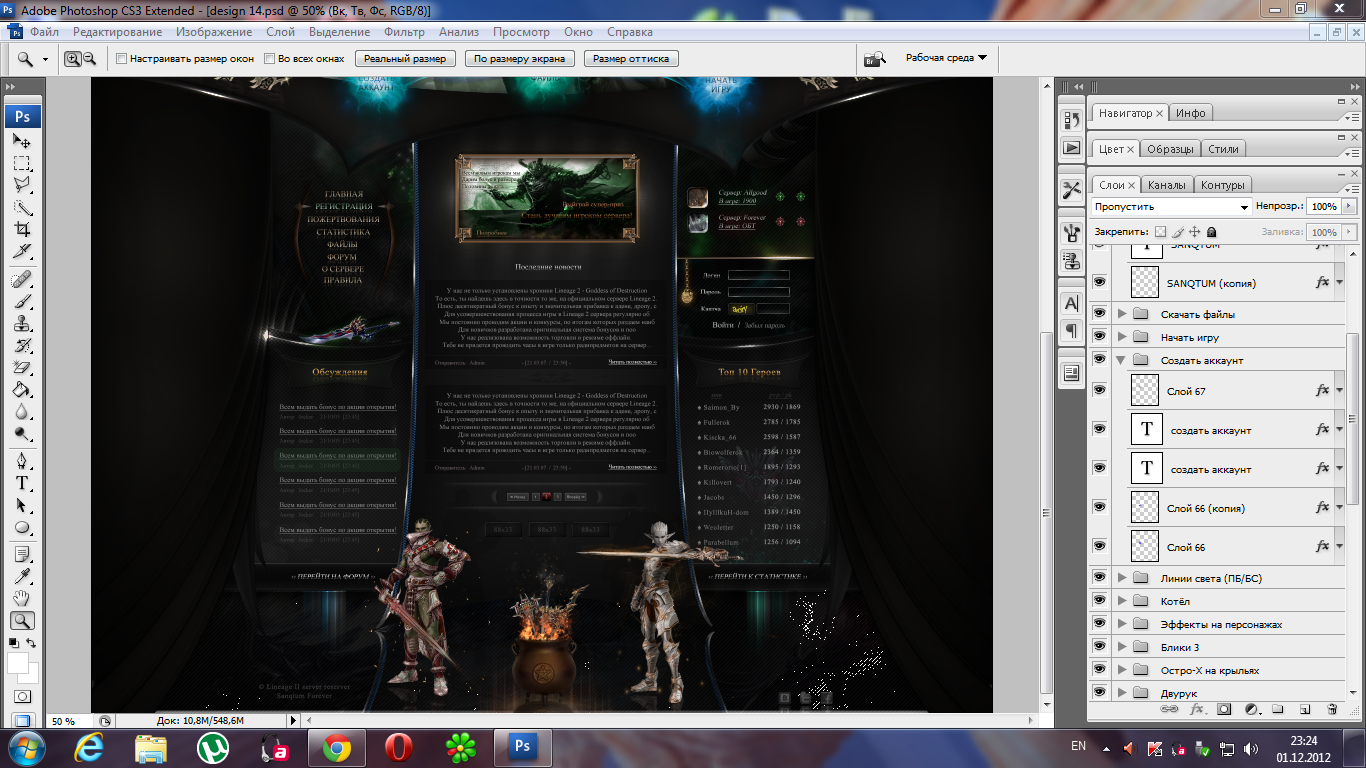Enable 'Настраивать размер окон' checkbox
1366x768 pixels.
[122, 59]
